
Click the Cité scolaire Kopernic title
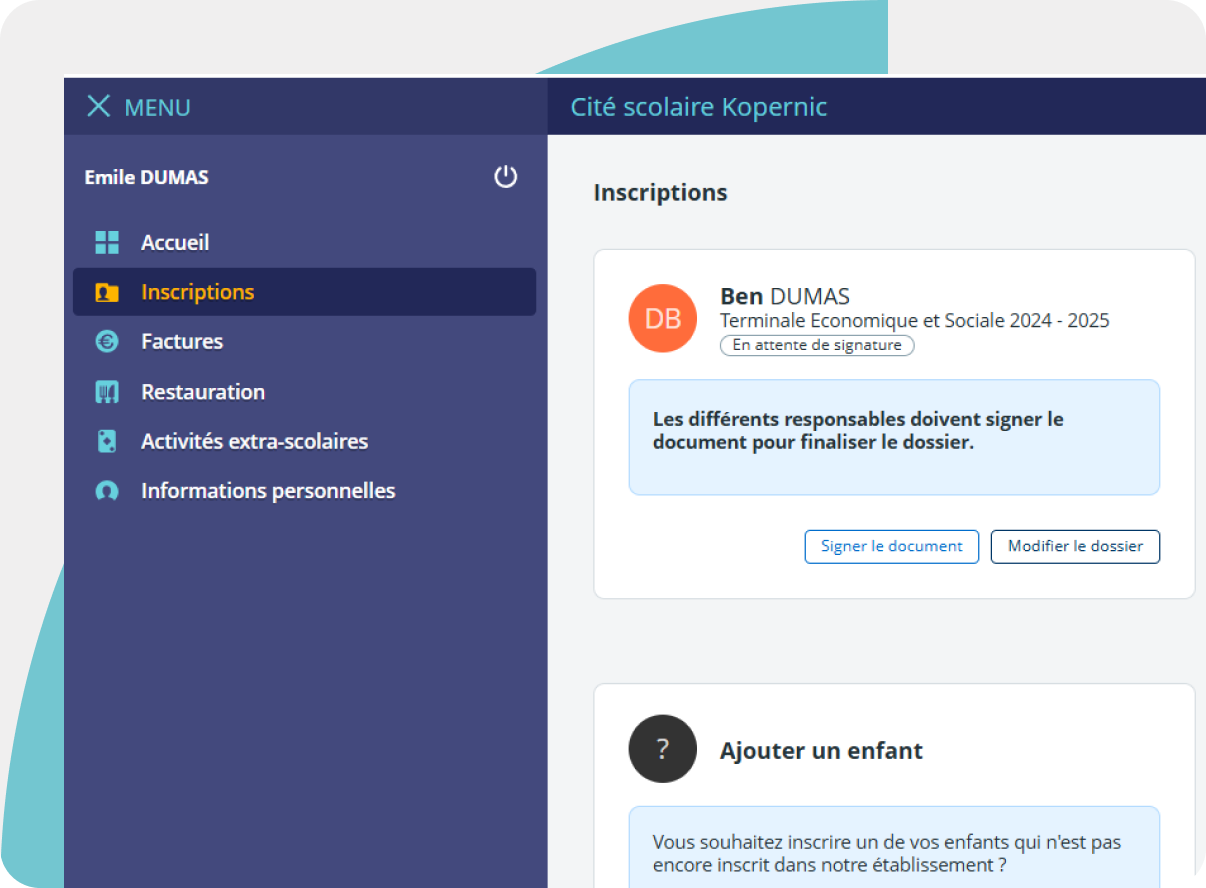pos(699,107)
